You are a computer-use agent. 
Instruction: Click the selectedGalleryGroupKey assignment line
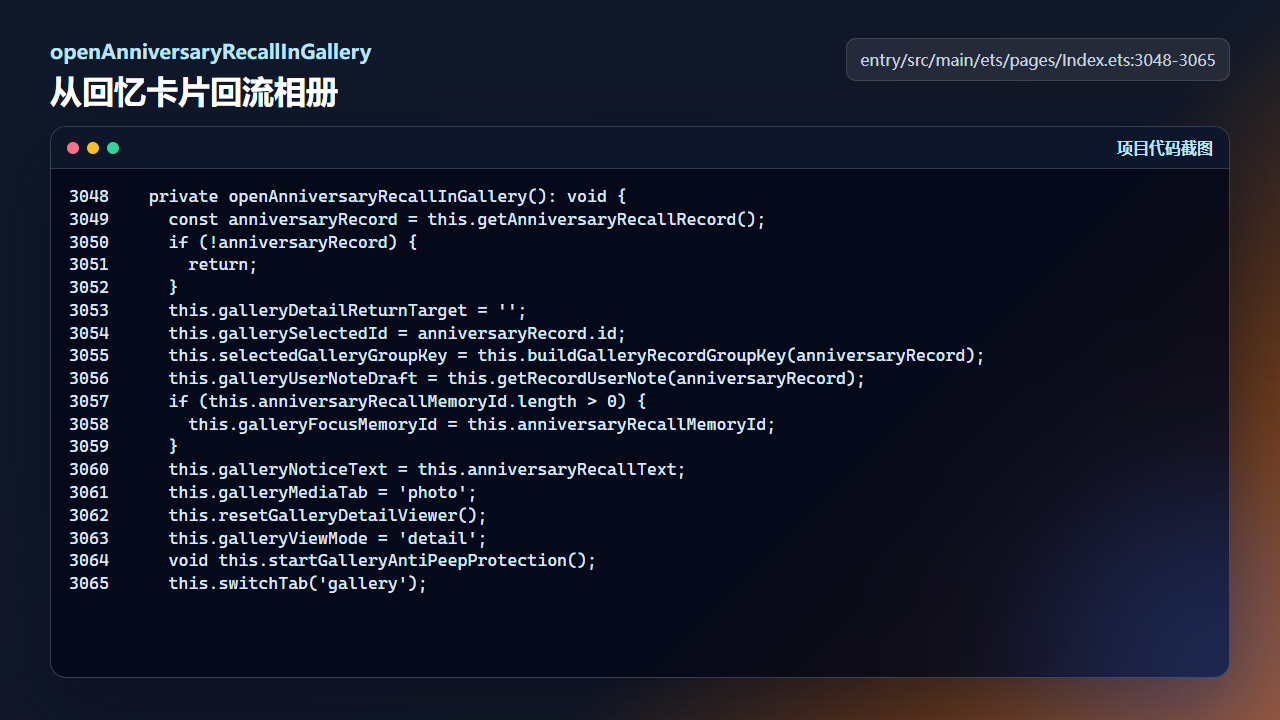click(x=577, y=356)
